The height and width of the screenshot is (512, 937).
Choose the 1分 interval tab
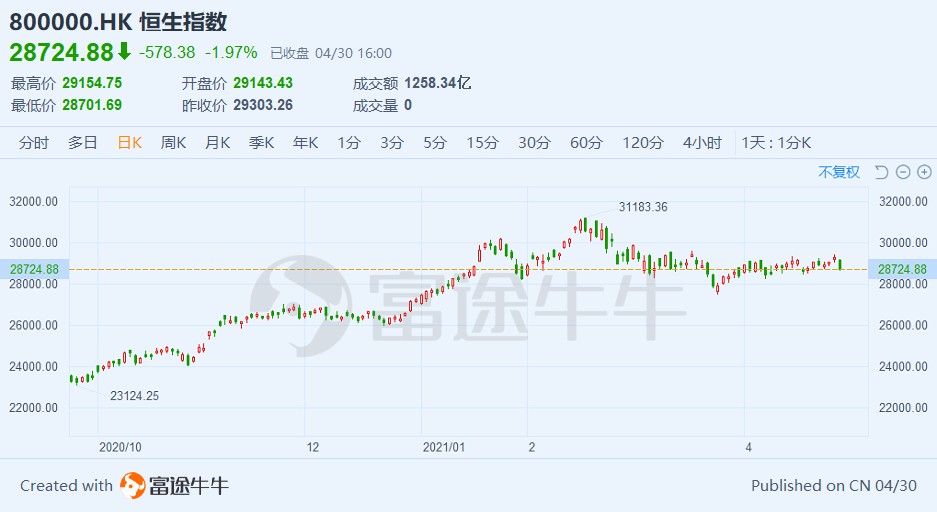348,143
